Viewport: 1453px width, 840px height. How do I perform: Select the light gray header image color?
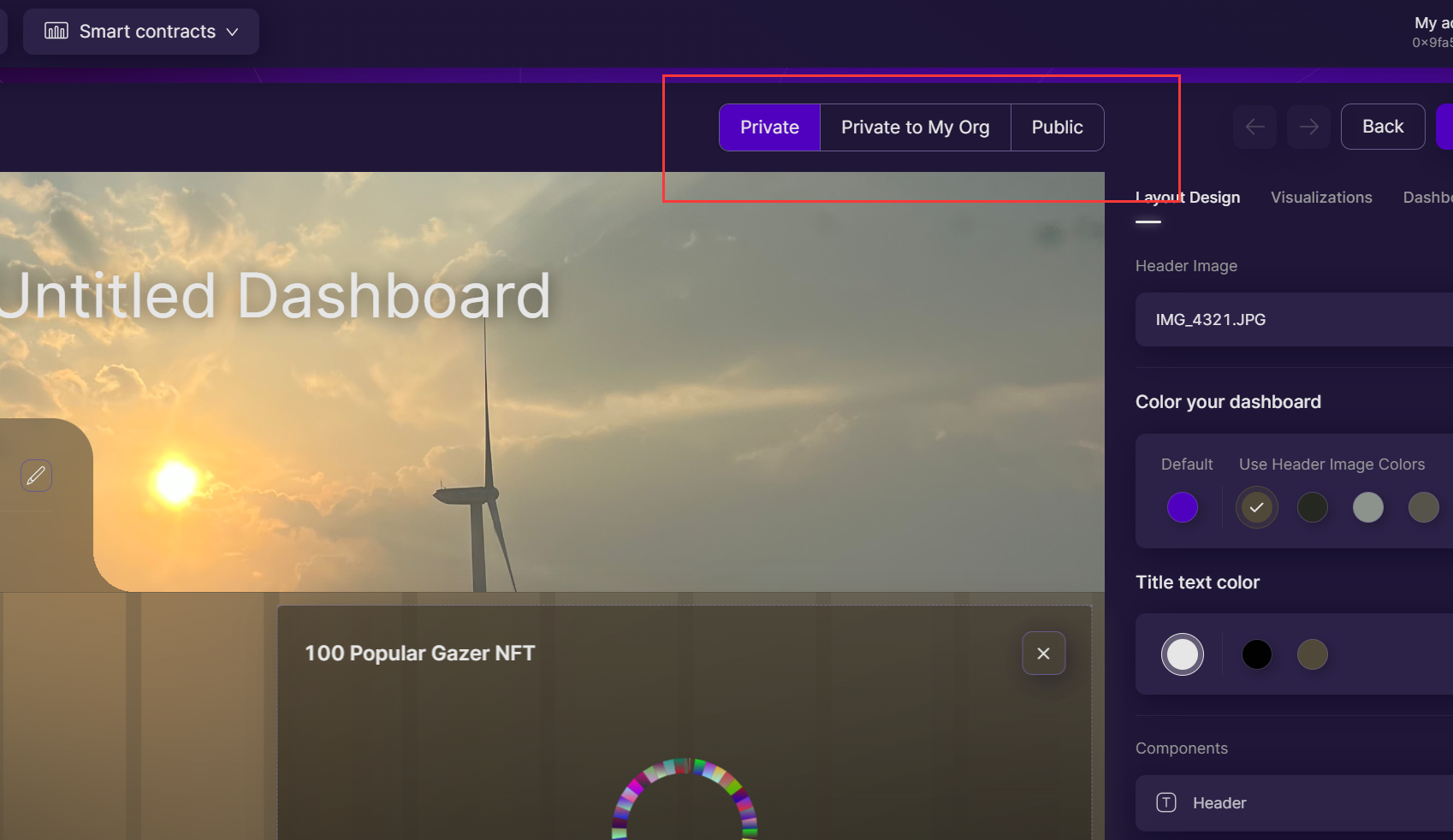[1368, 507]
